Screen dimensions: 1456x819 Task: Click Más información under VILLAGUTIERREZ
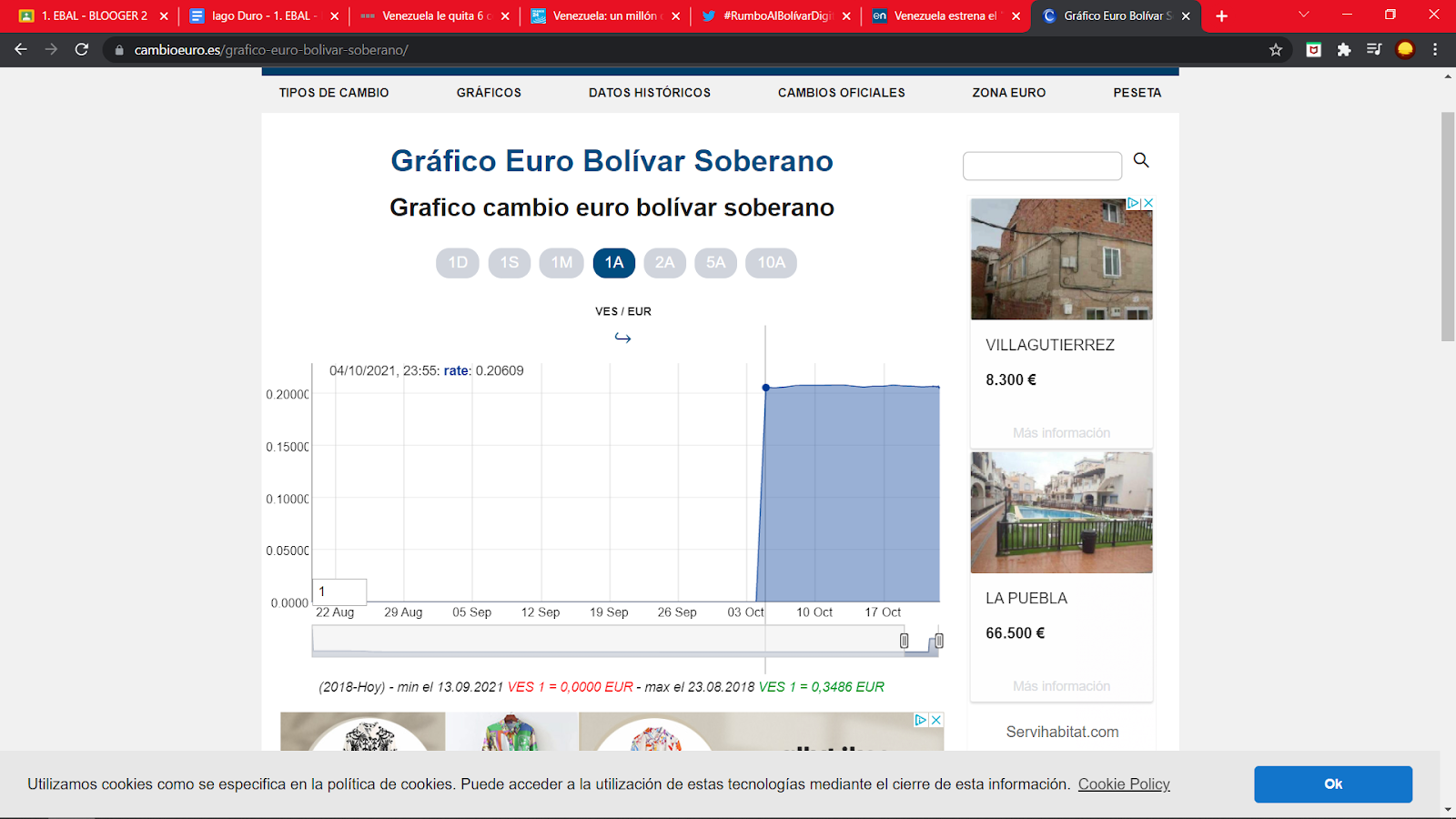(1062, 433)
